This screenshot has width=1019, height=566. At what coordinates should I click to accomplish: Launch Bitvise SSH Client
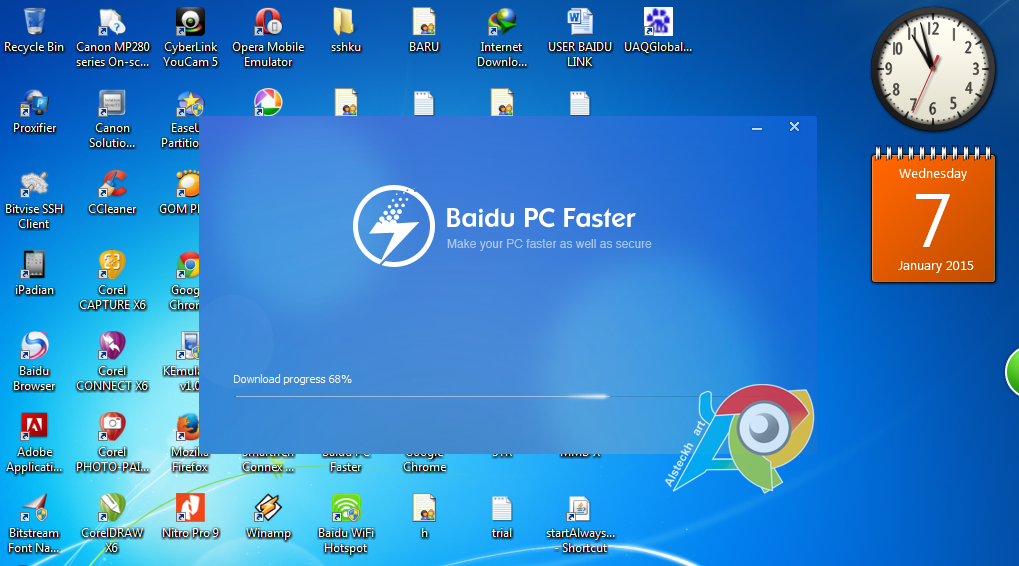[34, 200]
